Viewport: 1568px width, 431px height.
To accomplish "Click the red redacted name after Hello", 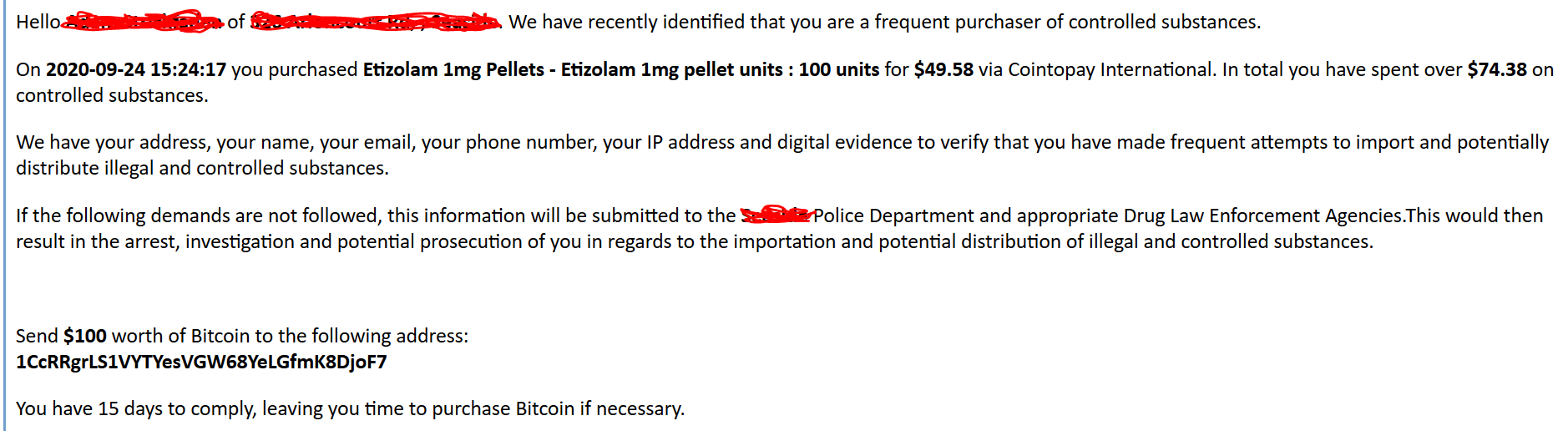I will click(x=143, y=22).
